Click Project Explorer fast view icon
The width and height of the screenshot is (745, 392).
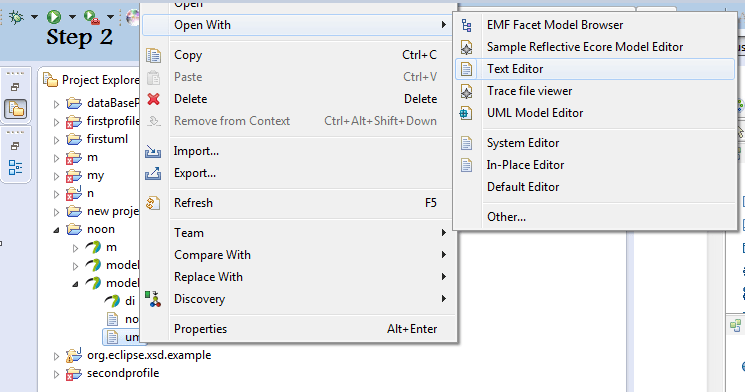click(x=16, y=109)
